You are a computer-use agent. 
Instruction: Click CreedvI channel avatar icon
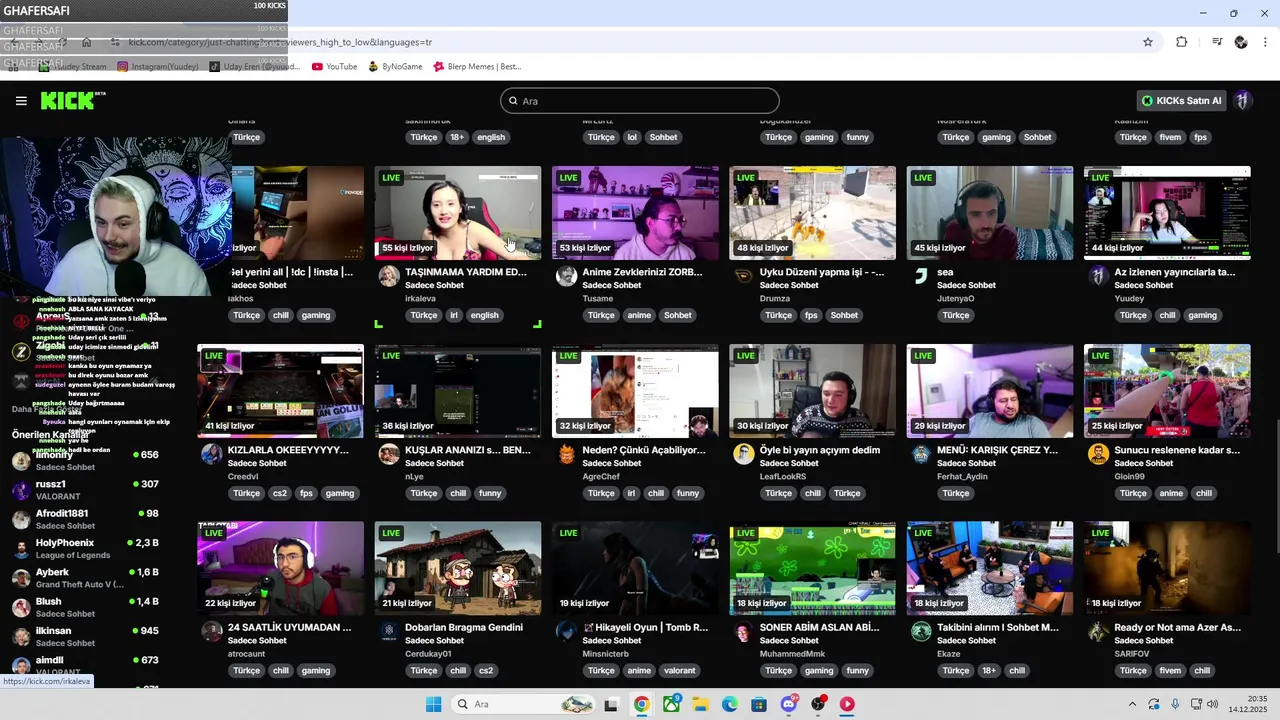[211, 455]
